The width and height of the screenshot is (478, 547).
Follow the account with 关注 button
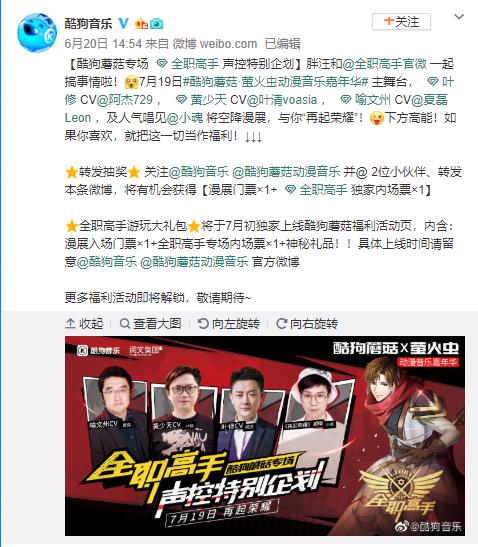point(401,22)
